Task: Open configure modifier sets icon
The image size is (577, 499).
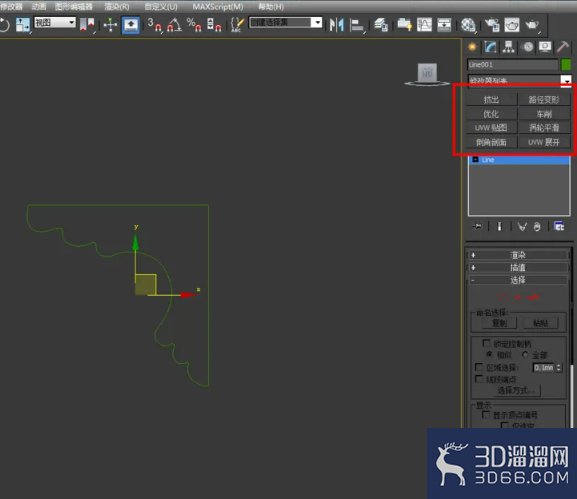Action: point(559,226)
